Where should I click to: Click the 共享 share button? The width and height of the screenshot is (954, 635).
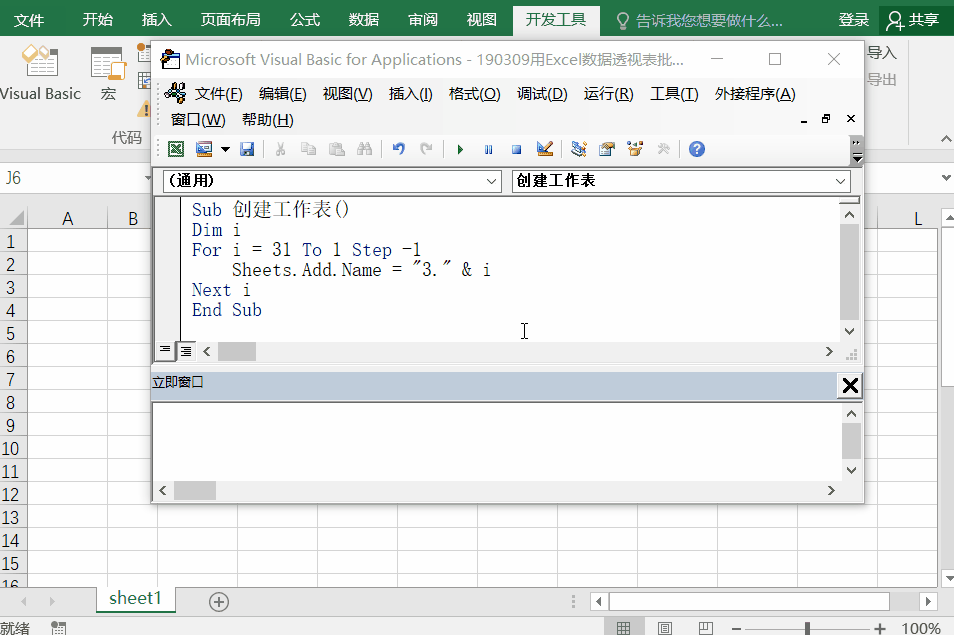tap(913, 20)
